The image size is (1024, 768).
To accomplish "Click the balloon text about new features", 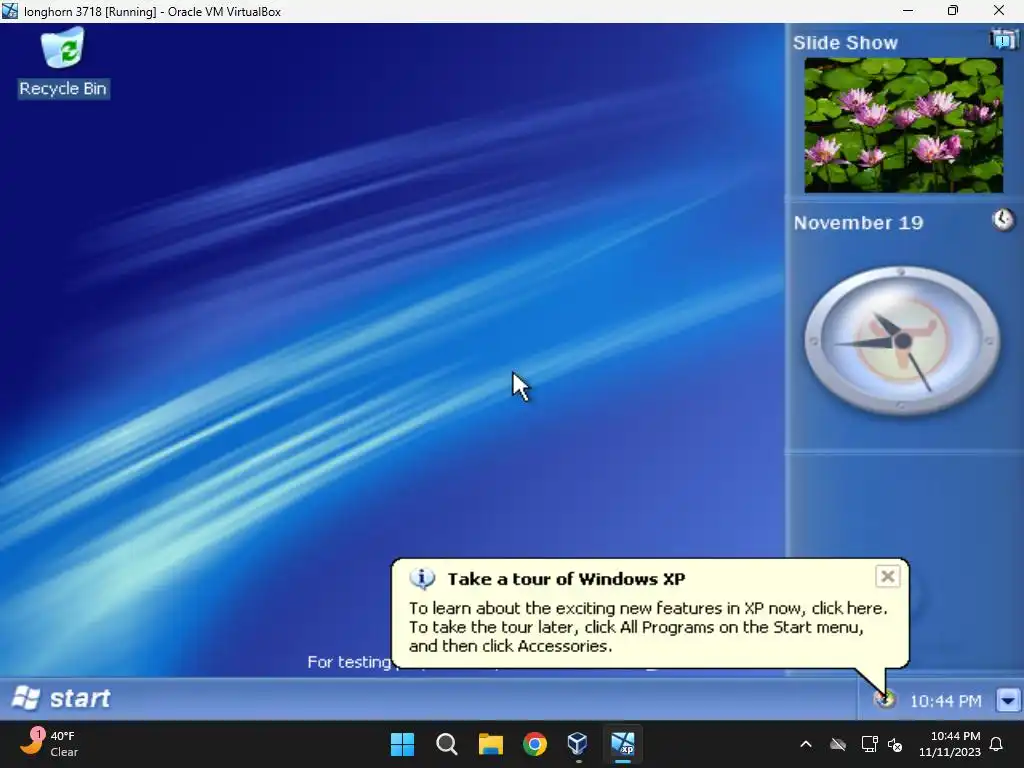I will pyautogui.click(x=648, y=627).
